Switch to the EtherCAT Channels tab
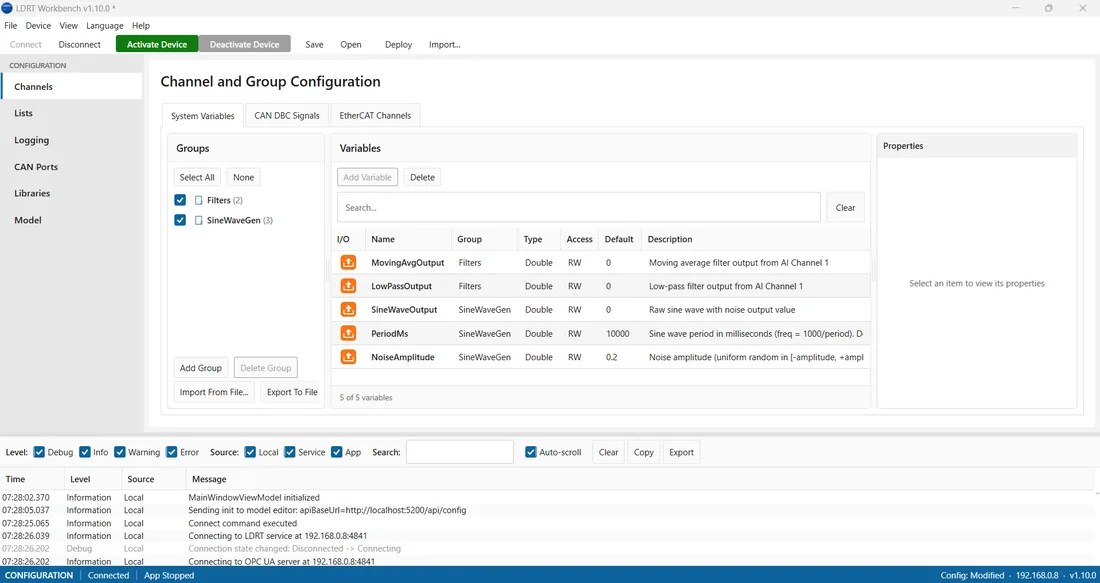1100x583 pixels. point(375,116)
